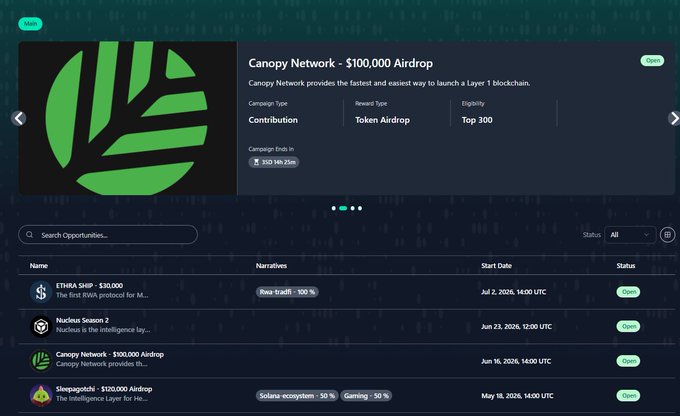Image resolution: width=680 pixels, height=416 pixels.
Task: Click the search magnifier icon
Action: pyautogui.click(x=29, y=235)
